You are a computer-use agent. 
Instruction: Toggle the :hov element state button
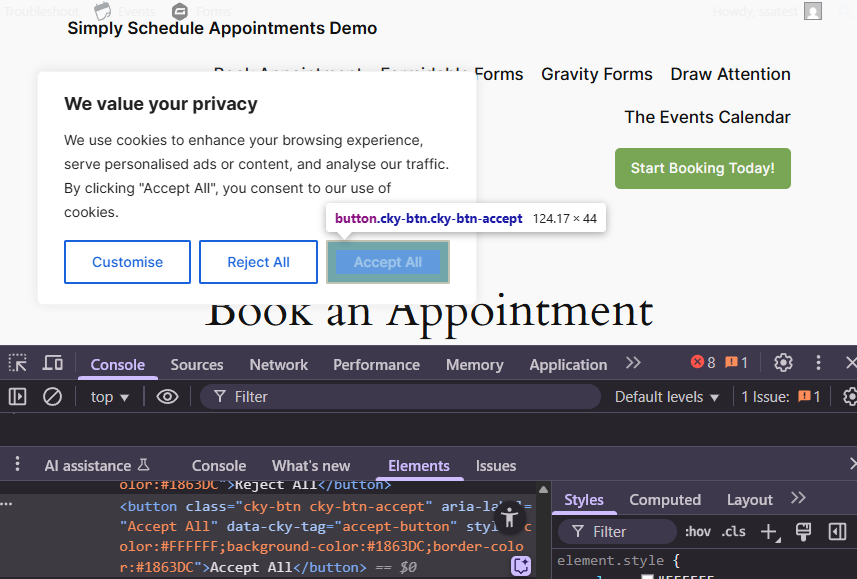(698, 532)
